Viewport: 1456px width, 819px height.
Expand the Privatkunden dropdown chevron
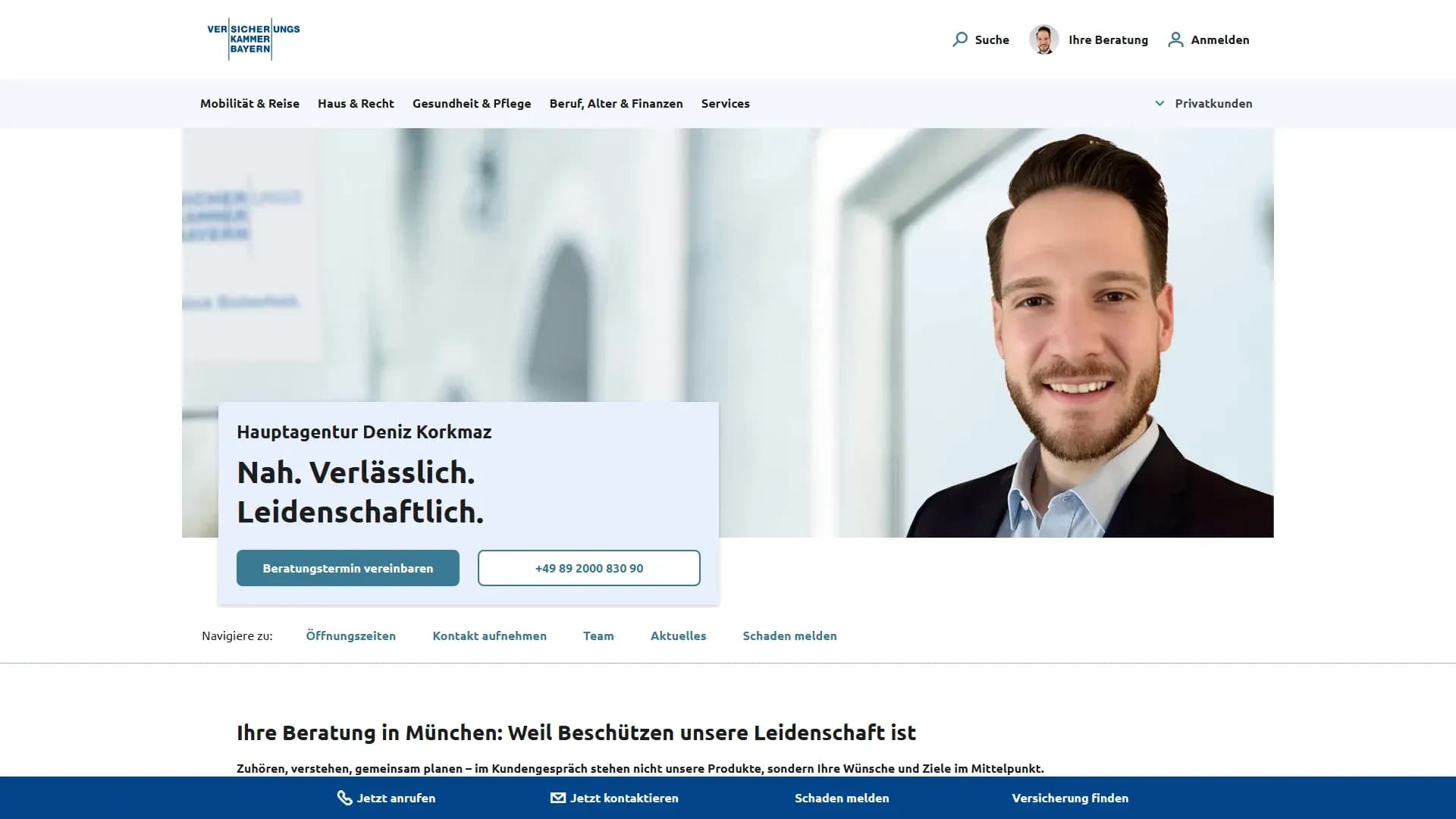1159,103
